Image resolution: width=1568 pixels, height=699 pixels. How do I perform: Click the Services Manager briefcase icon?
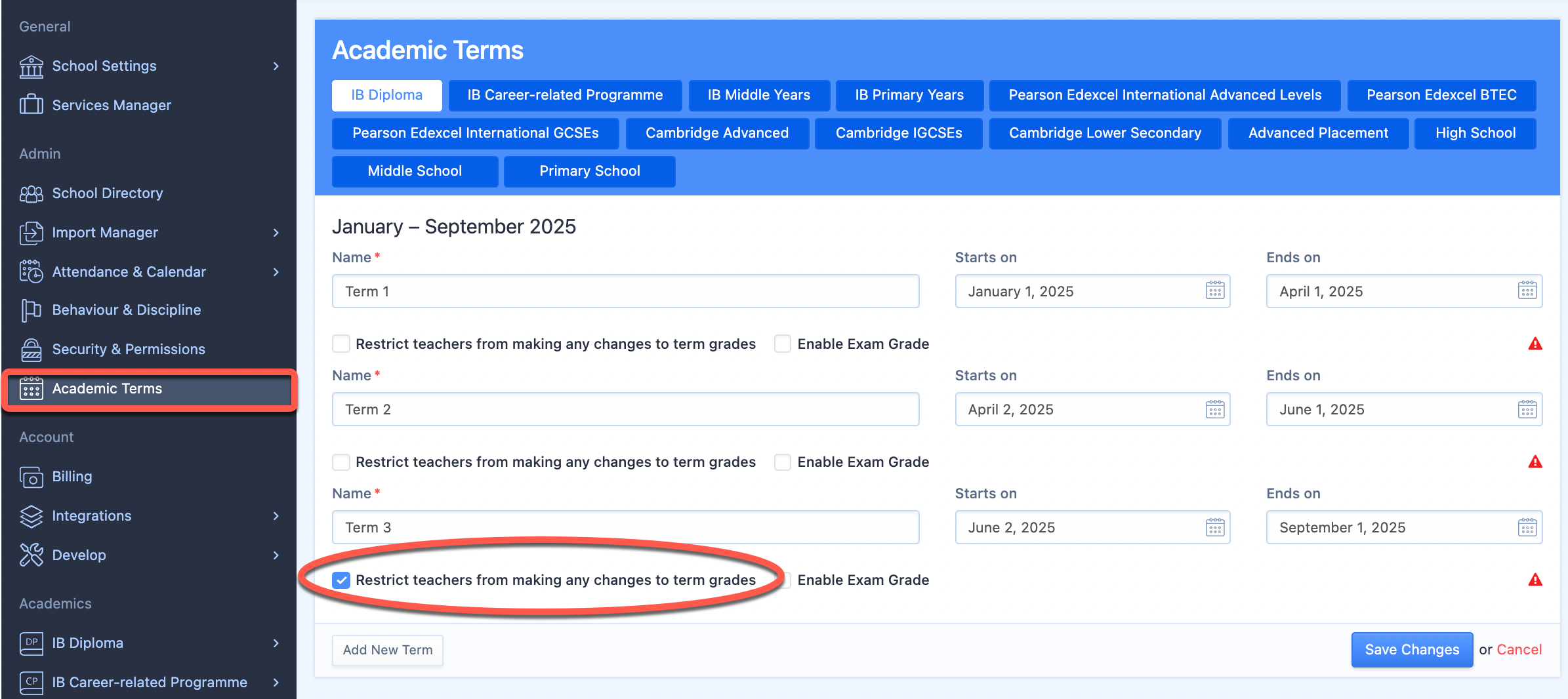[x=30, y=105]
